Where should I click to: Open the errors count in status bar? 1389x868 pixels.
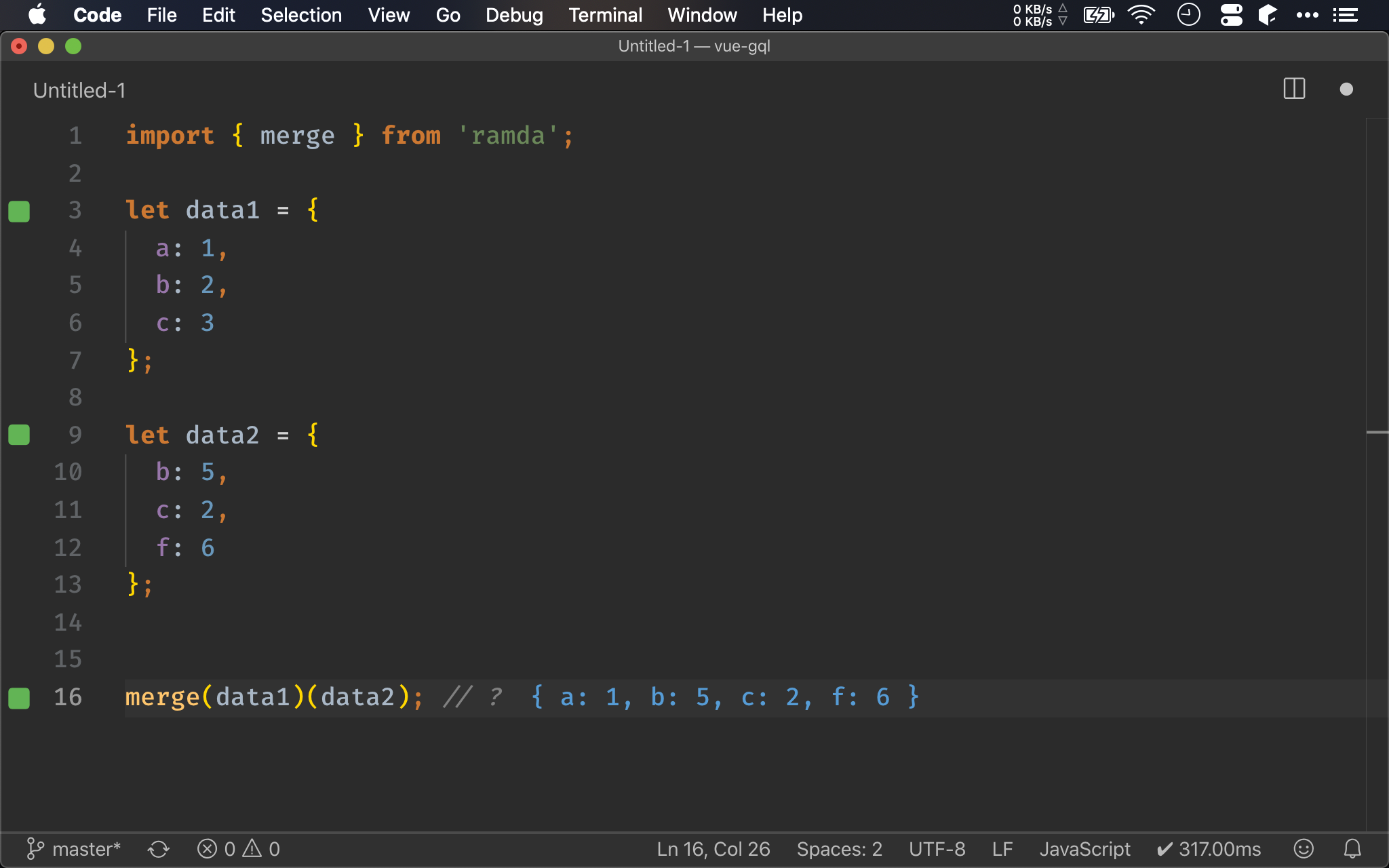[216, 849]
